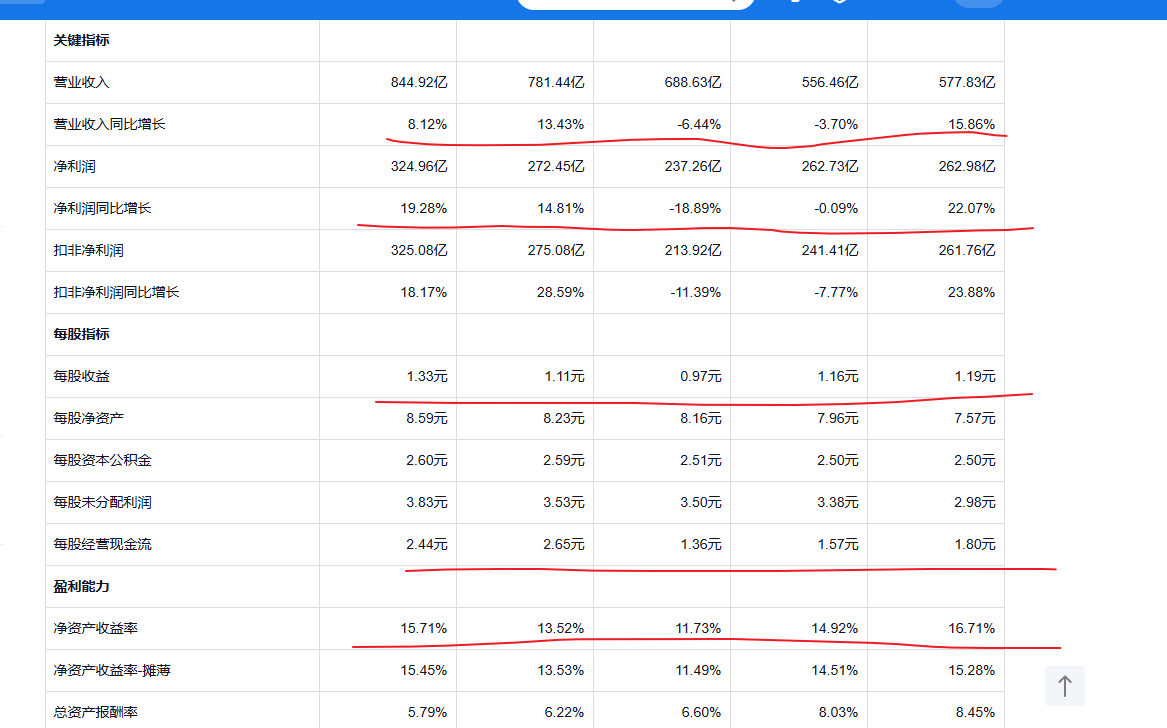
Task: Click the 营业收入 row label
Action: (x=82, y=82)
